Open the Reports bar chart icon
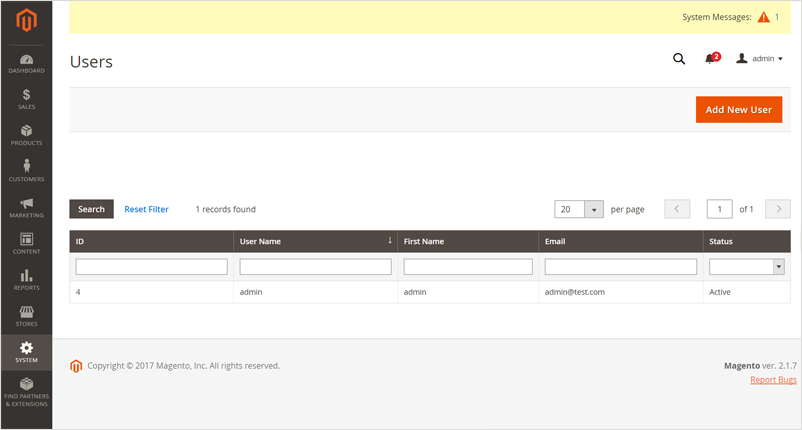Viewport: 802px width, 430px height. [26, 279]
